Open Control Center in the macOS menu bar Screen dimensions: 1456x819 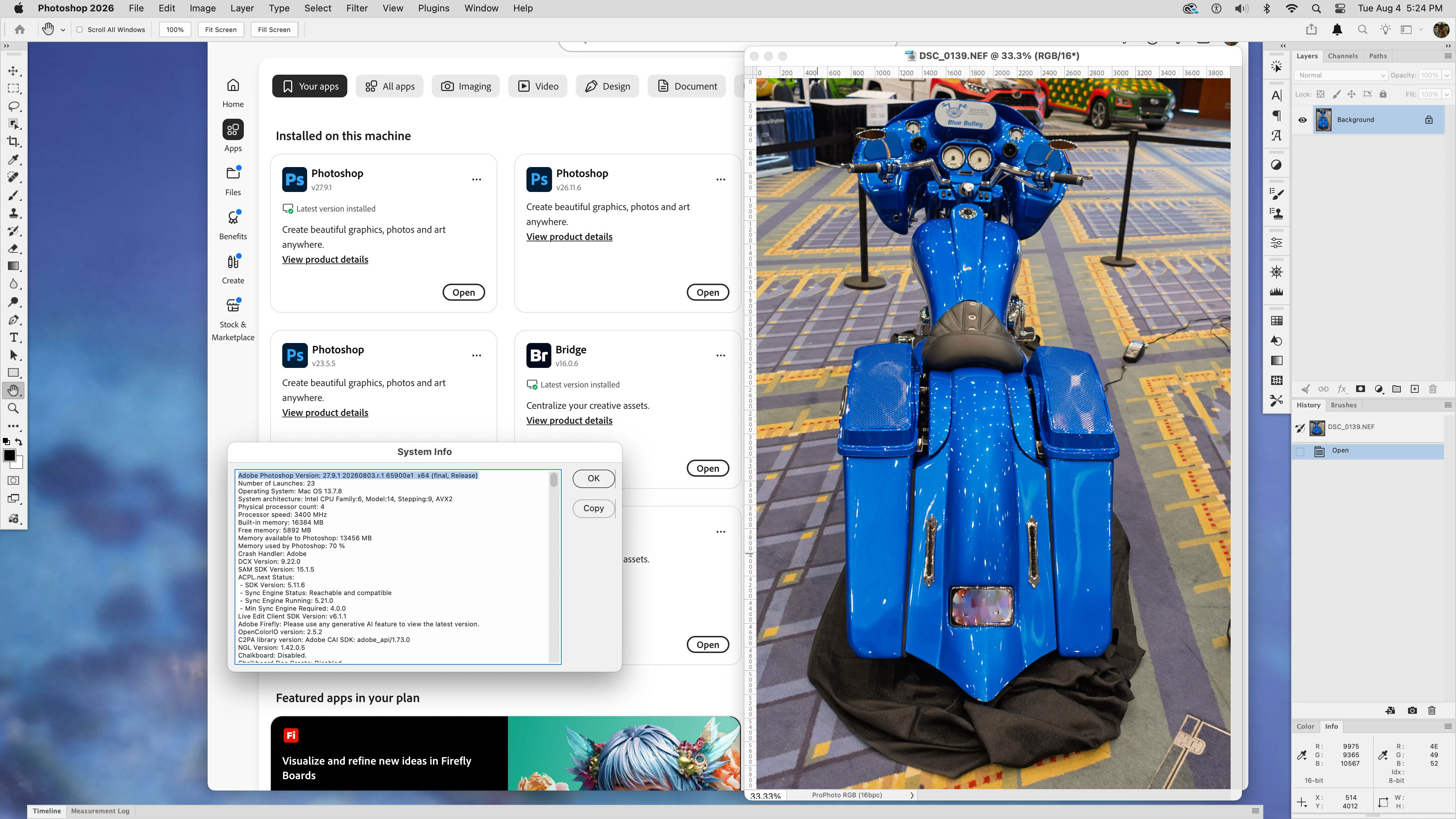(1339, 8)
